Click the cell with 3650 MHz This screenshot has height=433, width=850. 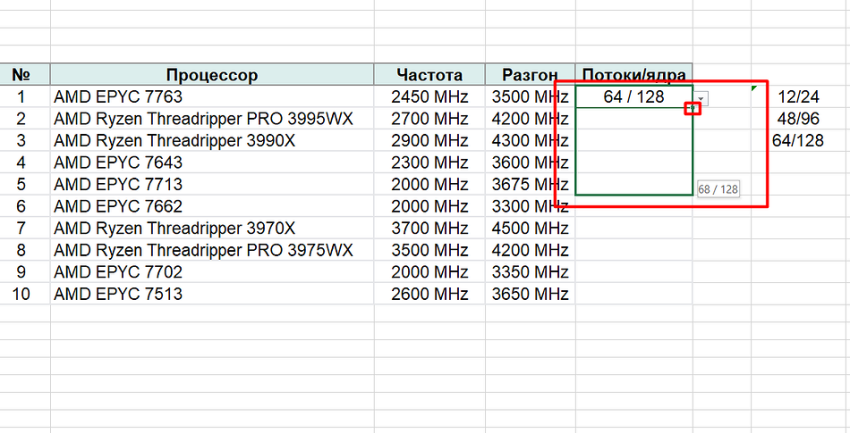click(529, 294)
